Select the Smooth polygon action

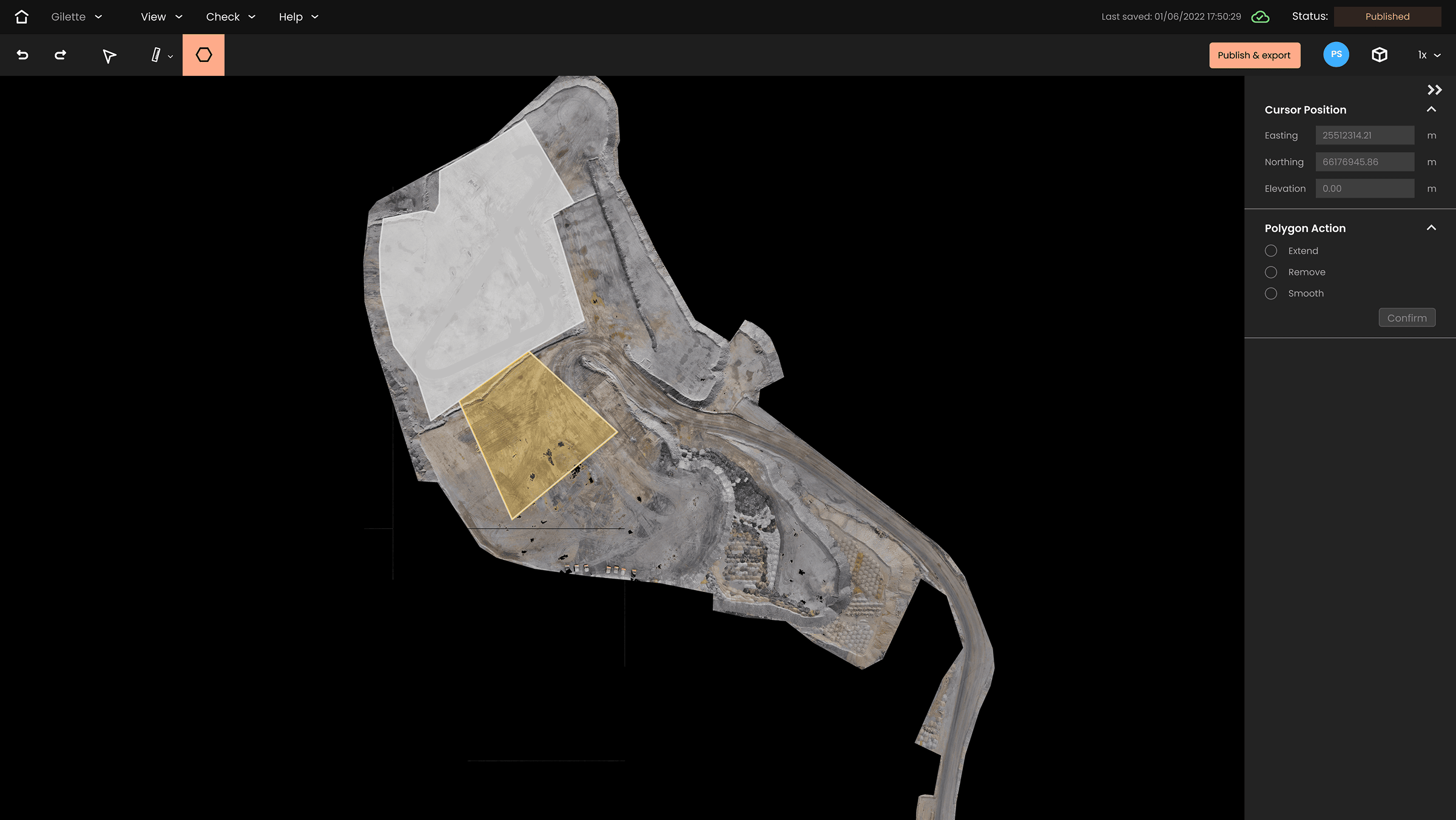(x=1272, y=293)
